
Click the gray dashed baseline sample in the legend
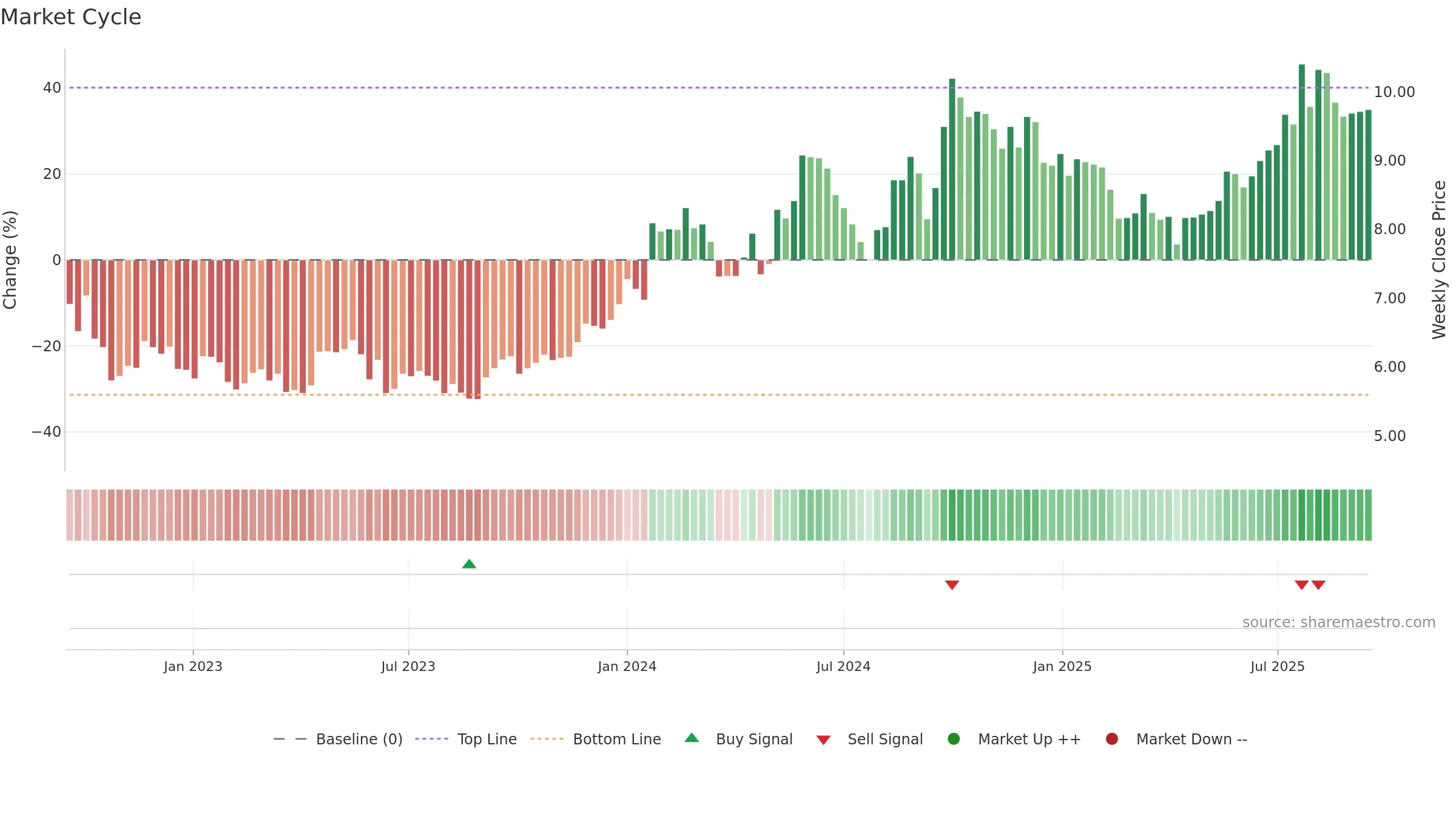290,739
